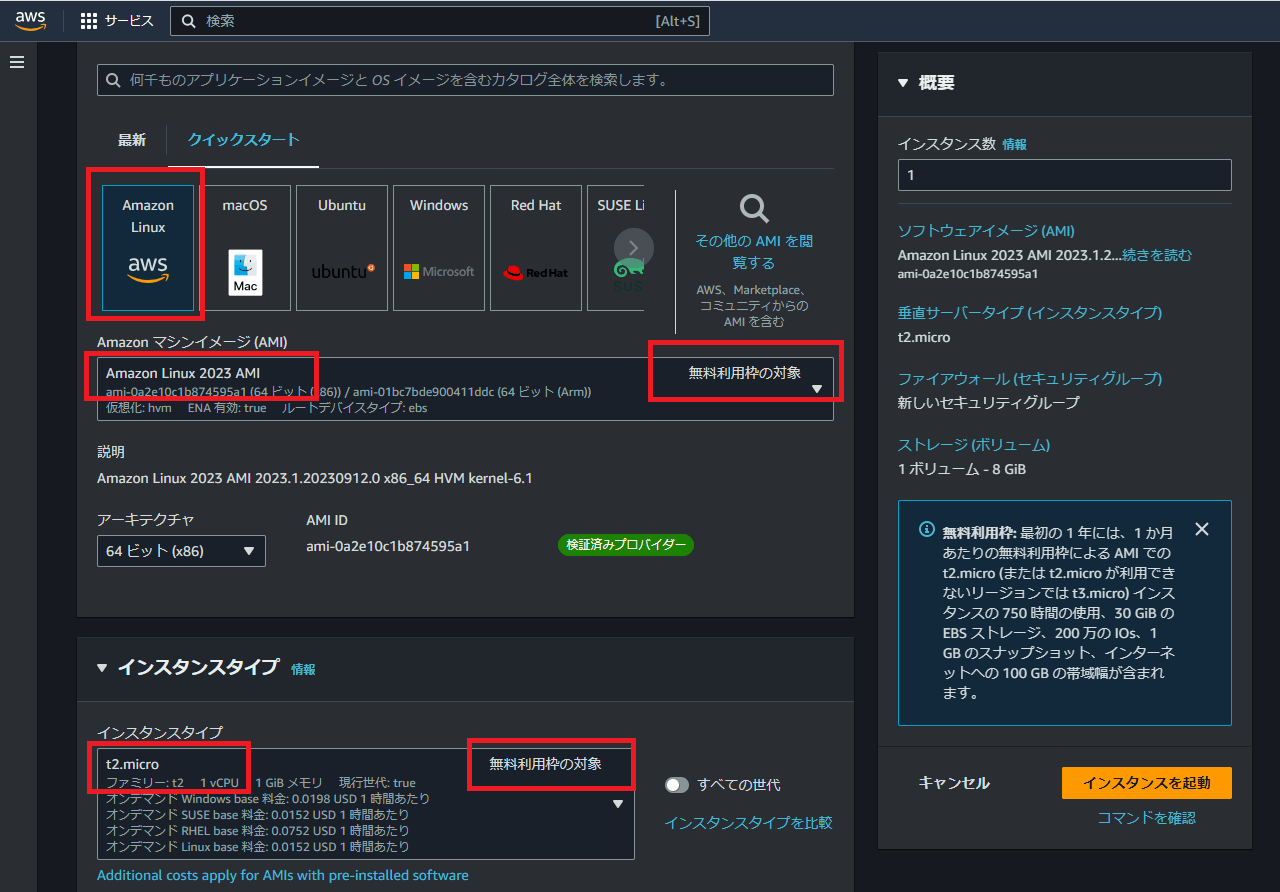Open ファイアウォール (セキュリティグループ) link
Image resolution: width=1280 pixels, height=892 pixels.
1030,379
